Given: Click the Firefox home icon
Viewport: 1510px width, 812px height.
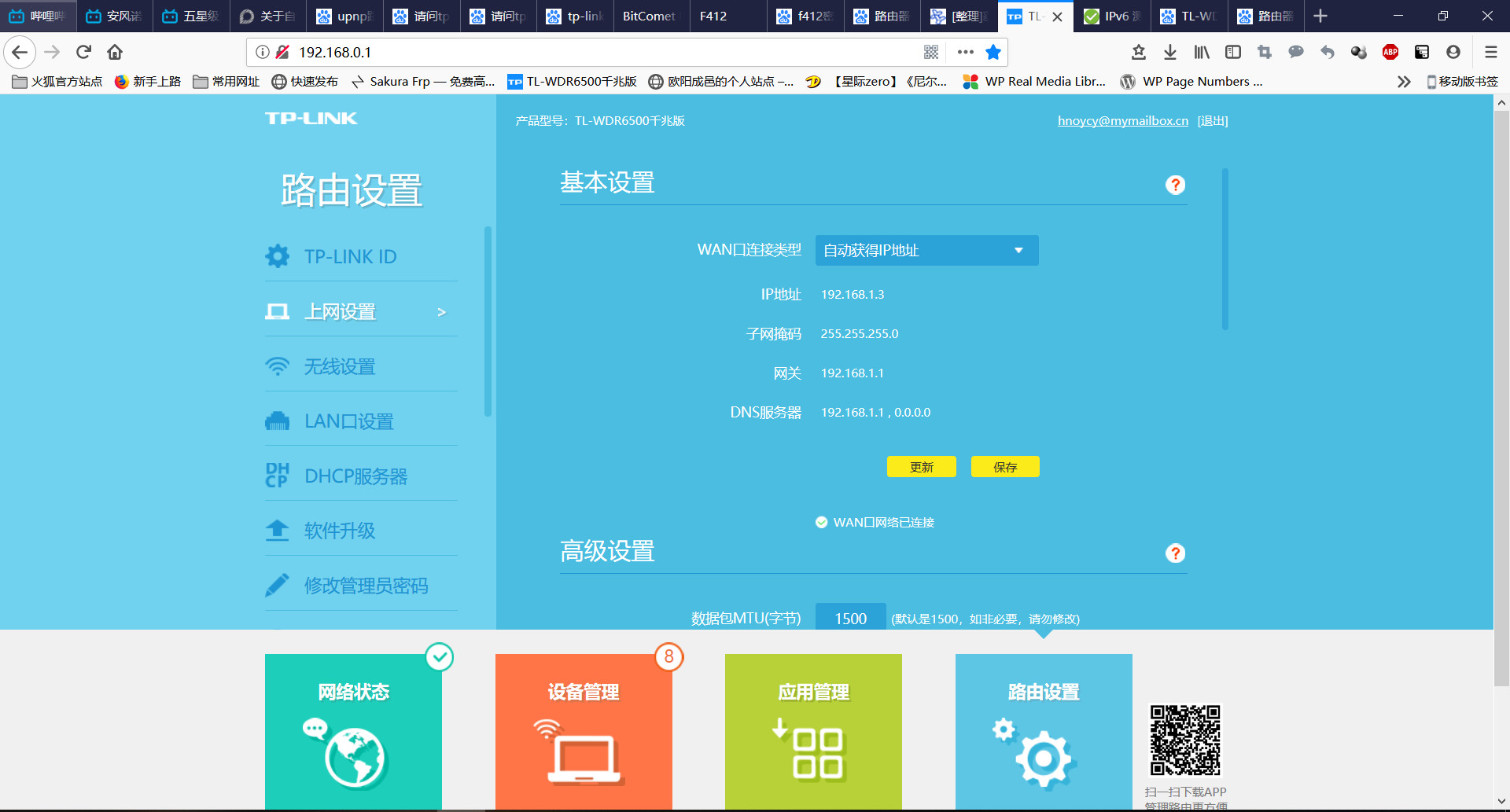Looking at the screenshot, I should pyautogui.click(x=115, y=52).
